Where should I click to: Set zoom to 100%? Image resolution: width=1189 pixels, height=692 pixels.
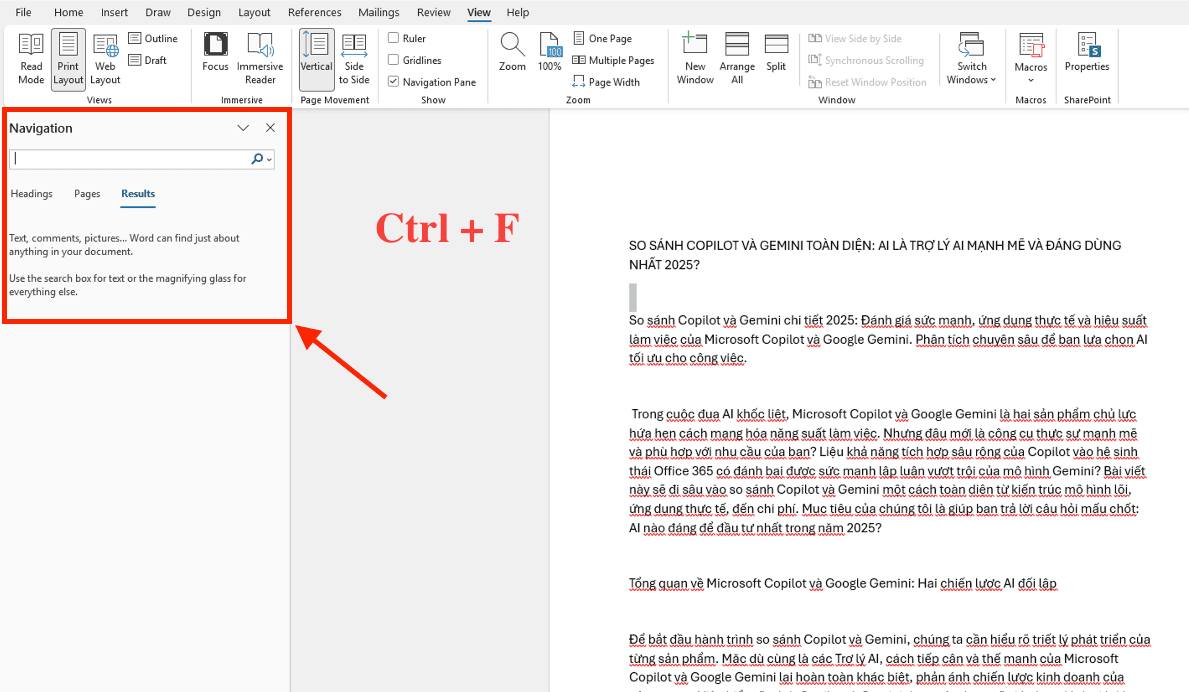coord(550,53)
